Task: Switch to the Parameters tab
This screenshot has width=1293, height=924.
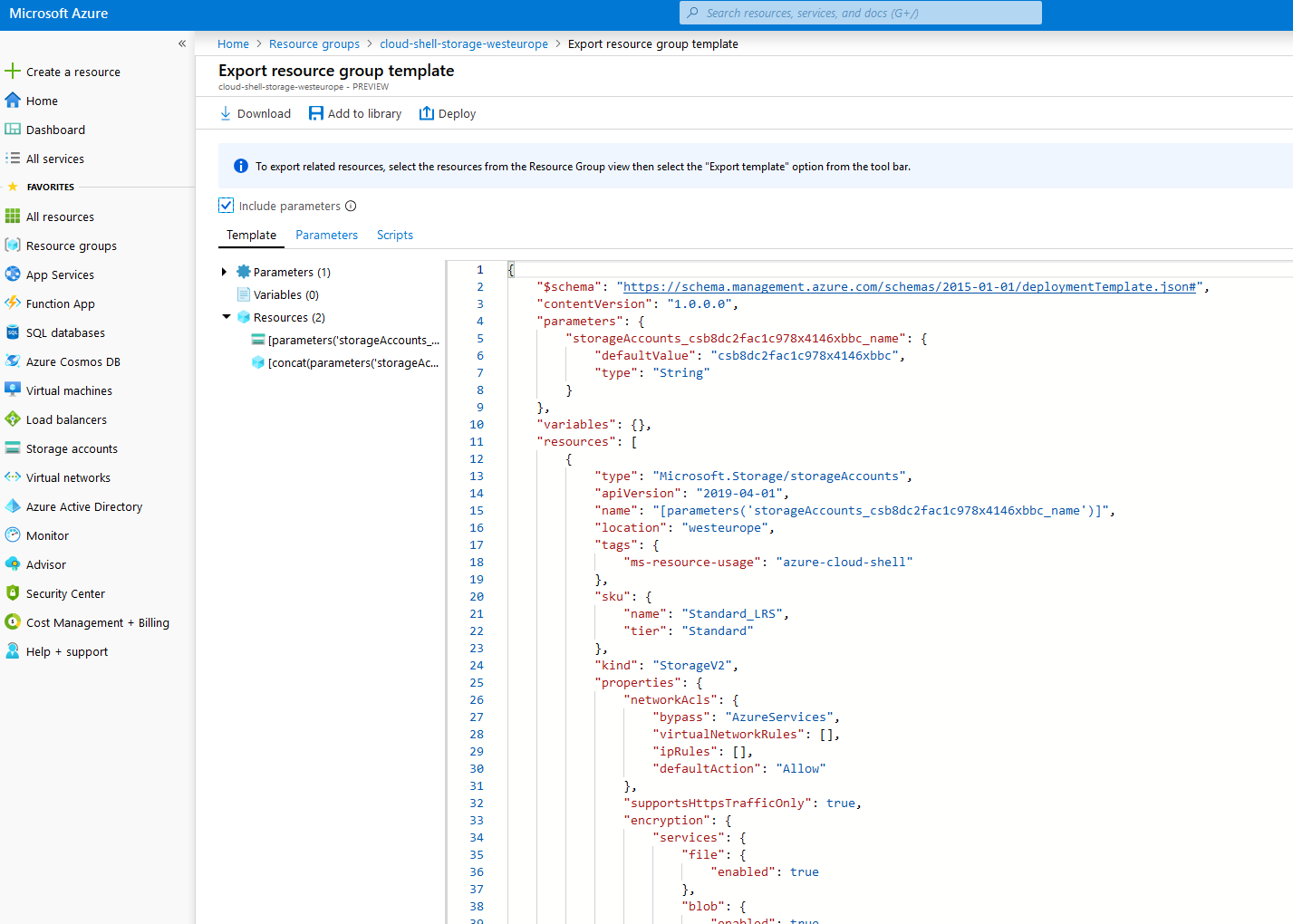Action: click(326, 235)
